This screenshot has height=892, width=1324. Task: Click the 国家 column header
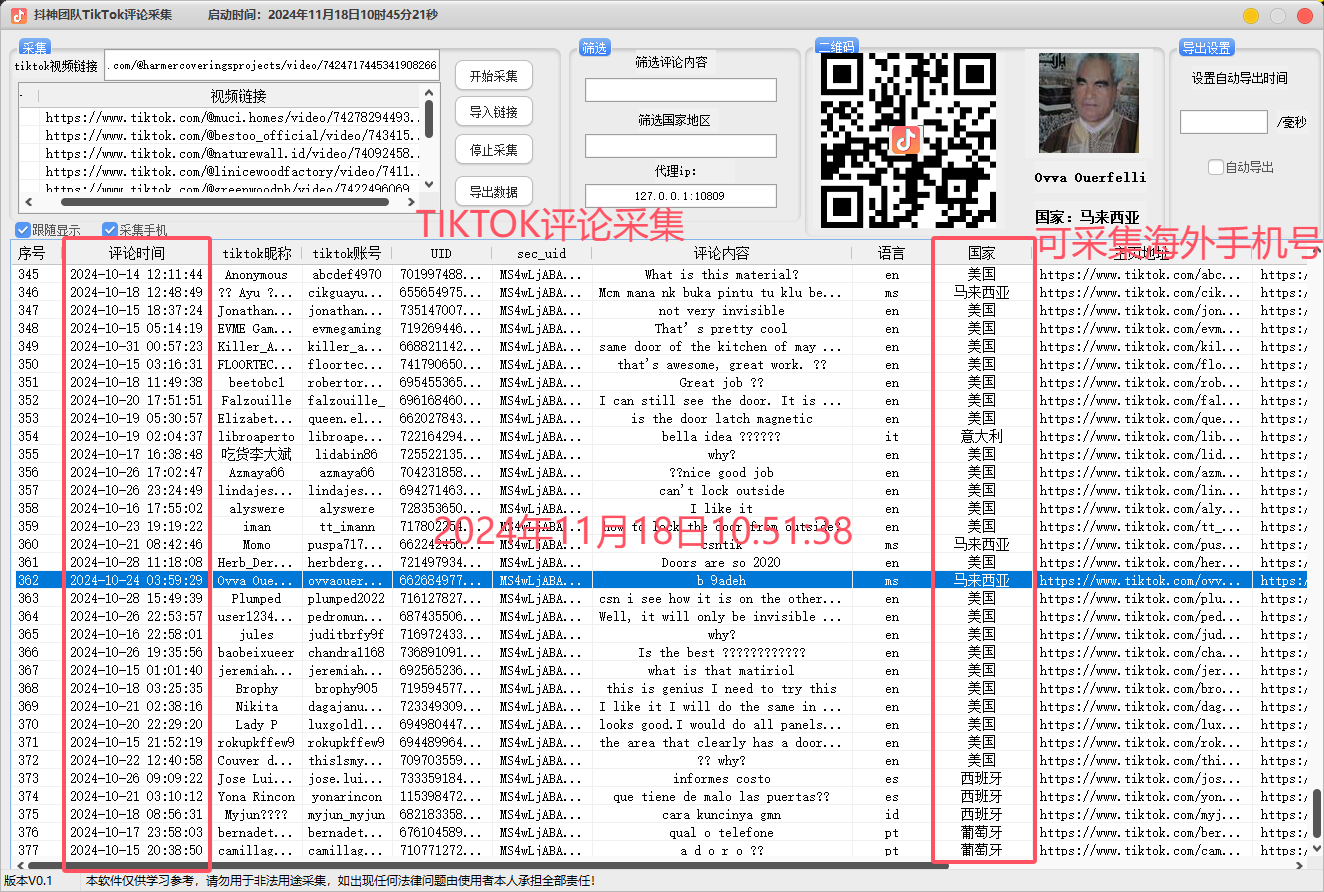coord(981,253)
